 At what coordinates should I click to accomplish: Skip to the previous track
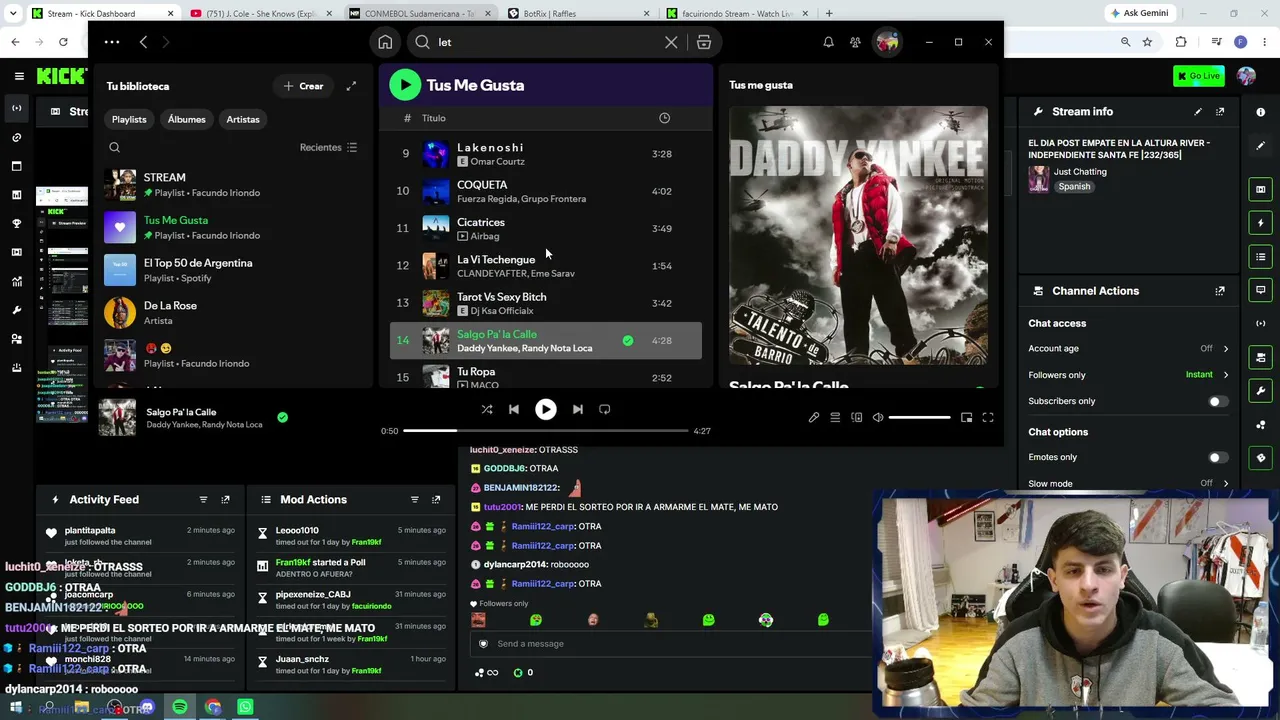(514, 409)
